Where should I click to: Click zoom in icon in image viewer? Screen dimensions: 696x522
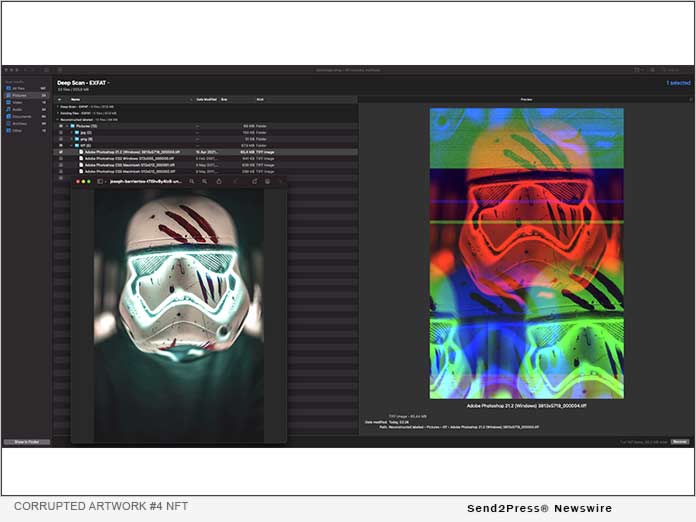[x=204, y=181]
